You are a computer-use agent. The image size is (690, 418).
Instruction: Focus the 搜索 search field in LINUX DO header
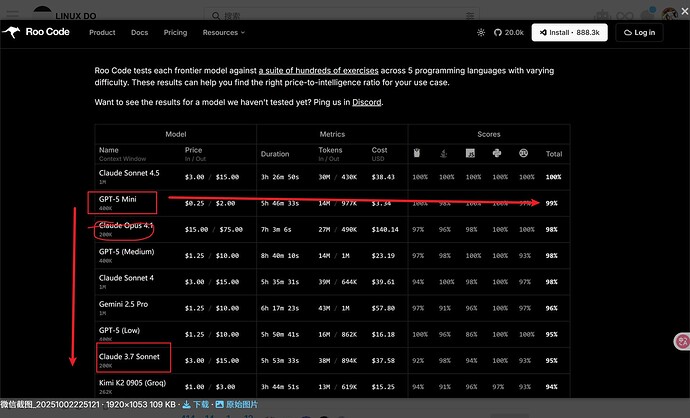341,15
